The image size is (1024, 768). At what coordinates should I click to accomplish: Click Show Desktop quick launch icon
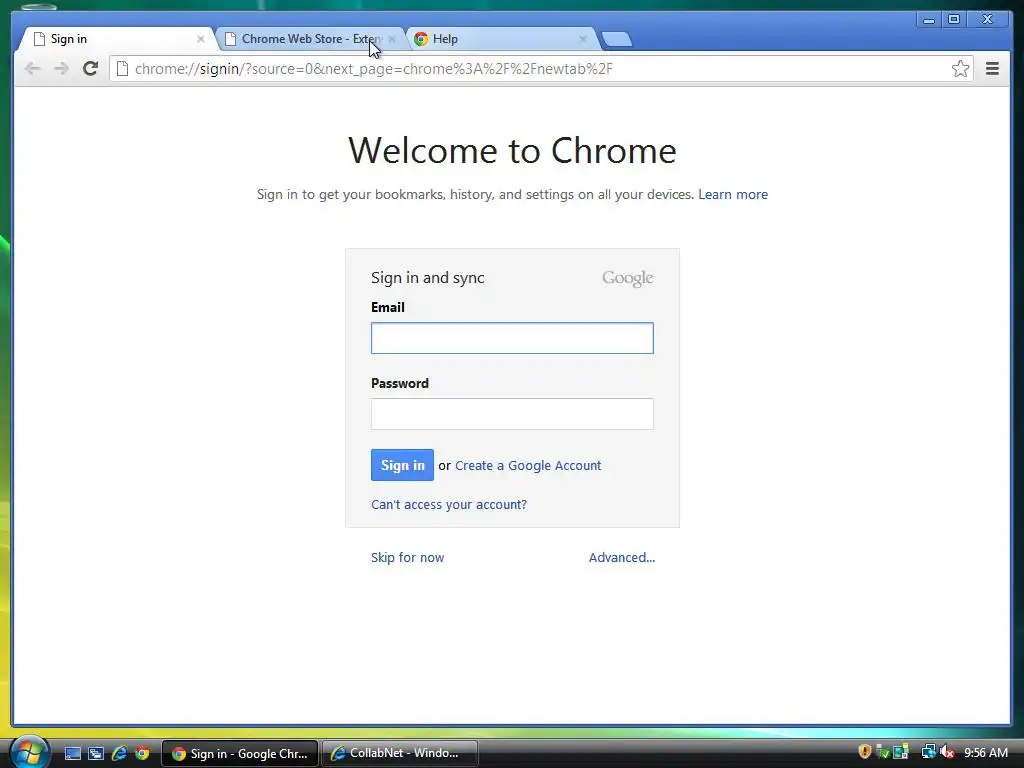click(x=72, y=754)
